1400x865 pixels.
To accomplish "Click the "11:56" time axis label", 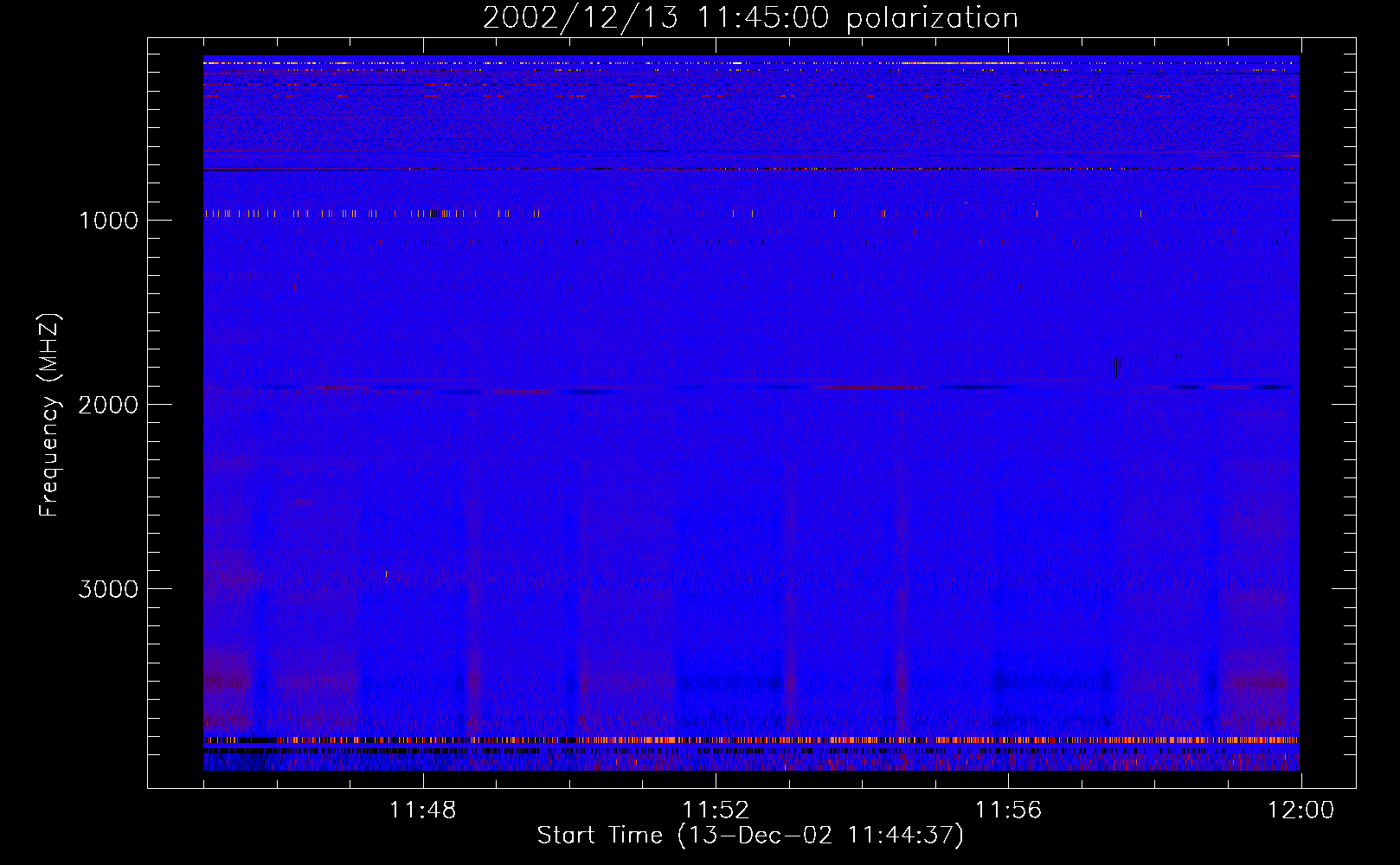I will click(x=1008, y=811).
